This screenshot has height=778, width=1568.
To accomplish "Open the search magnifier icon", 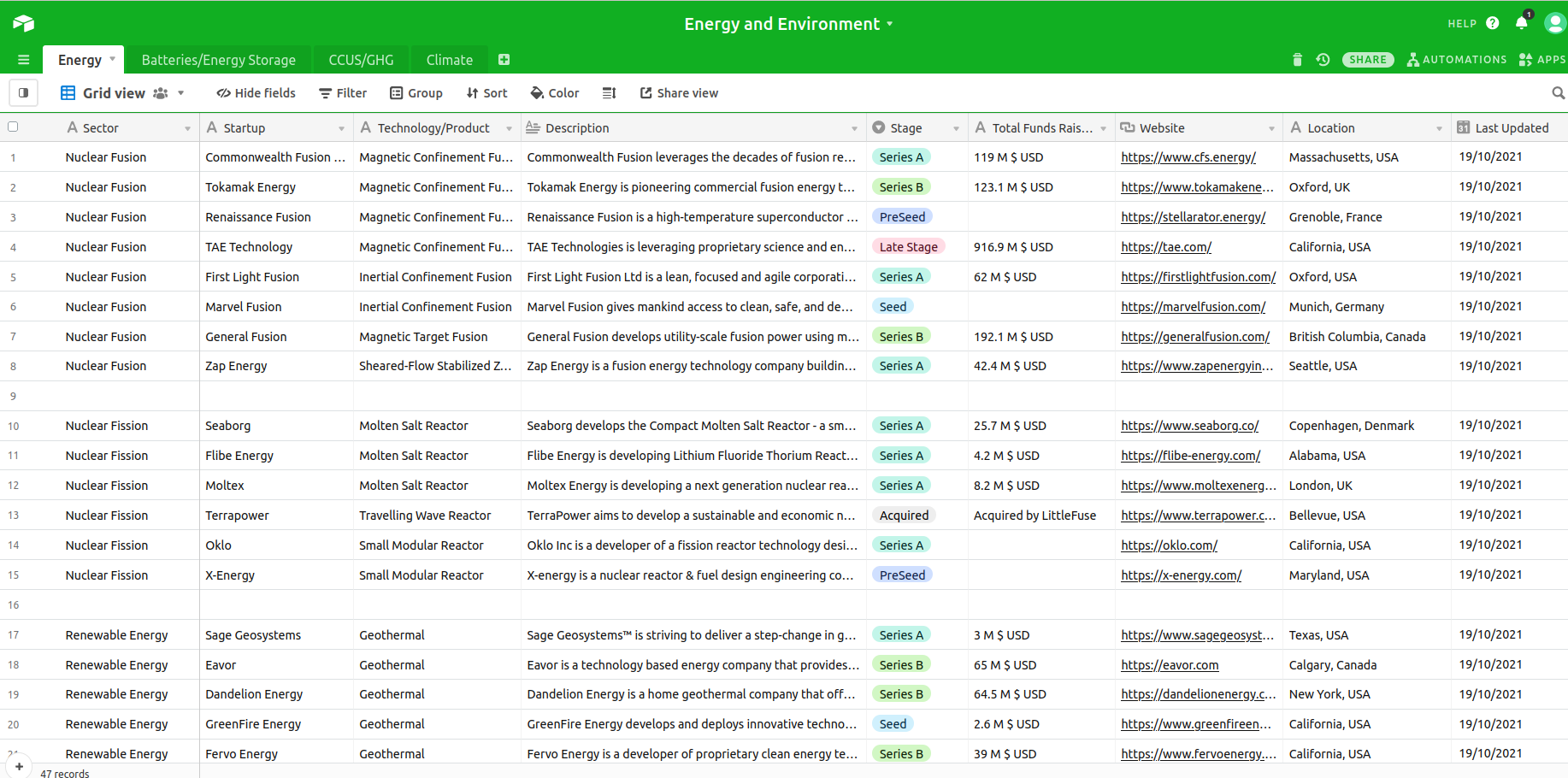I will tap(1558, 93).
